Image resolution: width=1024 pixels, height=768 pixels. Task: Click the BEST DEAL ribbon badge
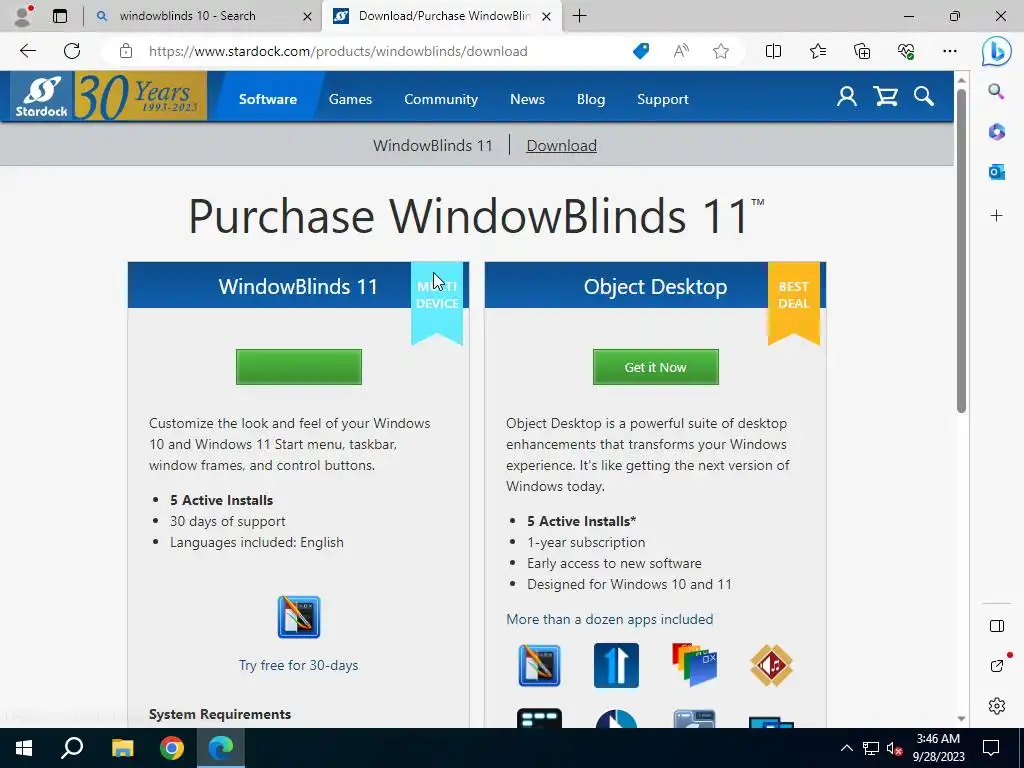(x=793, y=302)
